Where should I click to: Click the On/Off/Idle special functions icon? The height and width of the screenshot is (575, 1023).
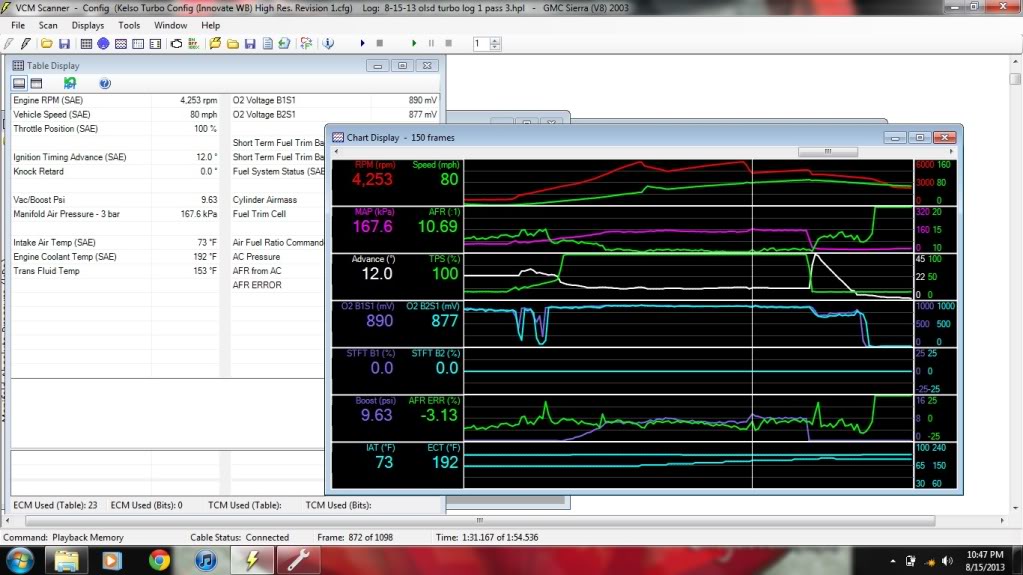(x=194, y=44)
